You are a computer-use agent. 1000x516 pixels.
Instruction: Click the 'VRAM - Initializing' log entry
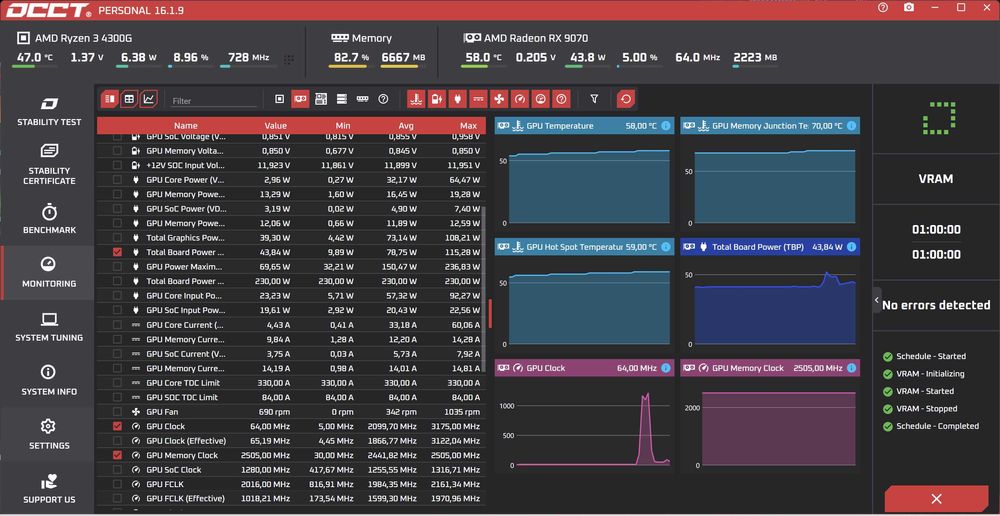pyautogui.click(x=930, y=374)
